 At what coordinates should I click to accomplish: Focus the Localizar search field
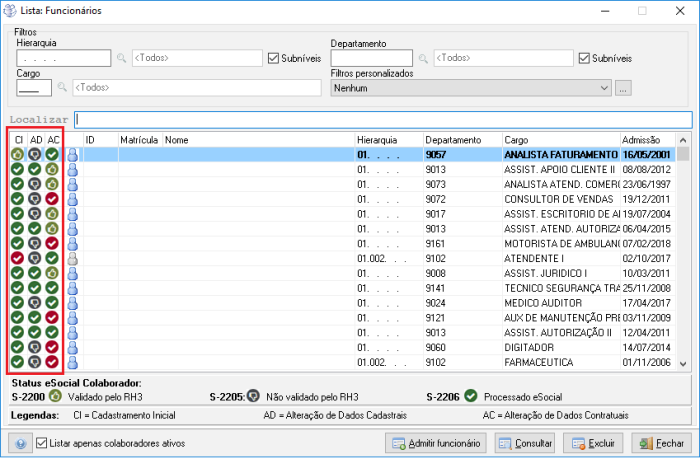pyautogui.click(x=382, y=120)
